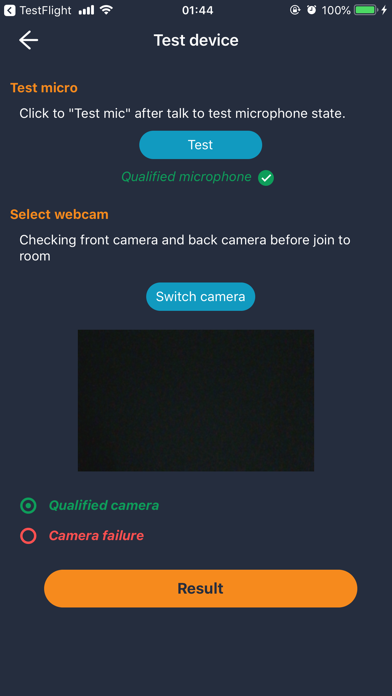Tap the back arrow icon
Screen dimensions: 392x696
28,40
